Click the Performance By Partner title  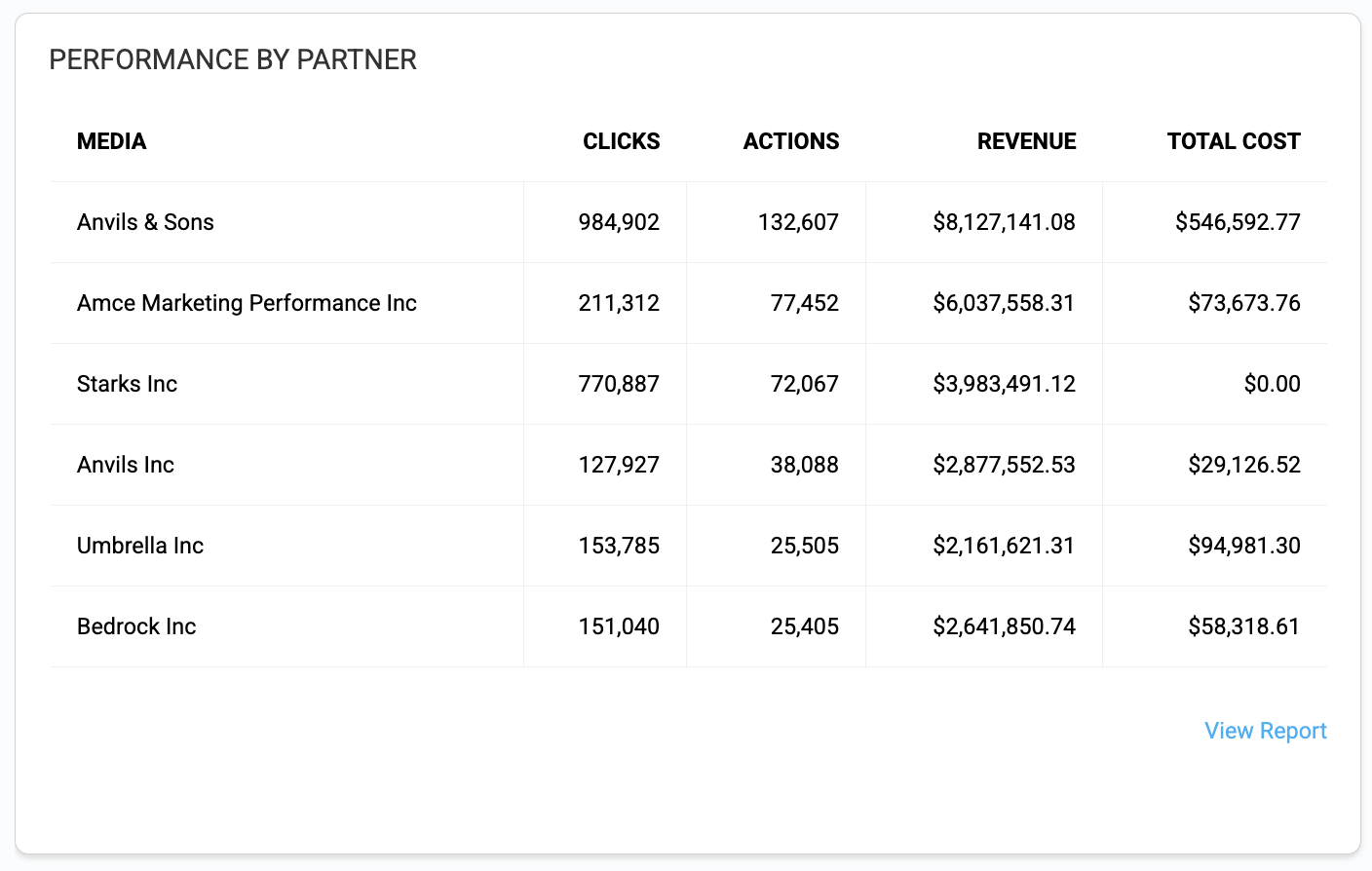tap(233, 60)
